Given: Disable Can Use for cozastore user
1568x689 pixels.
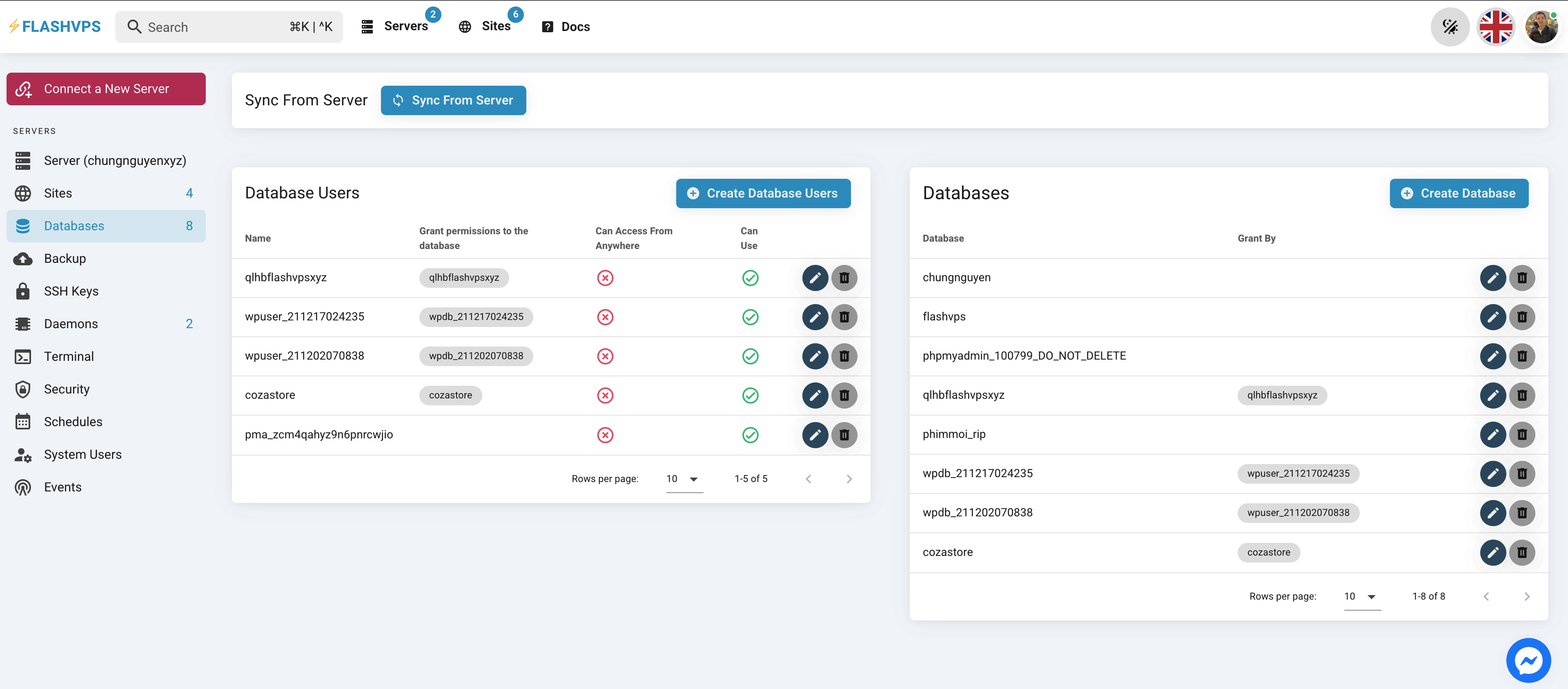Looking at the screenshot, I should click(750, 395).
